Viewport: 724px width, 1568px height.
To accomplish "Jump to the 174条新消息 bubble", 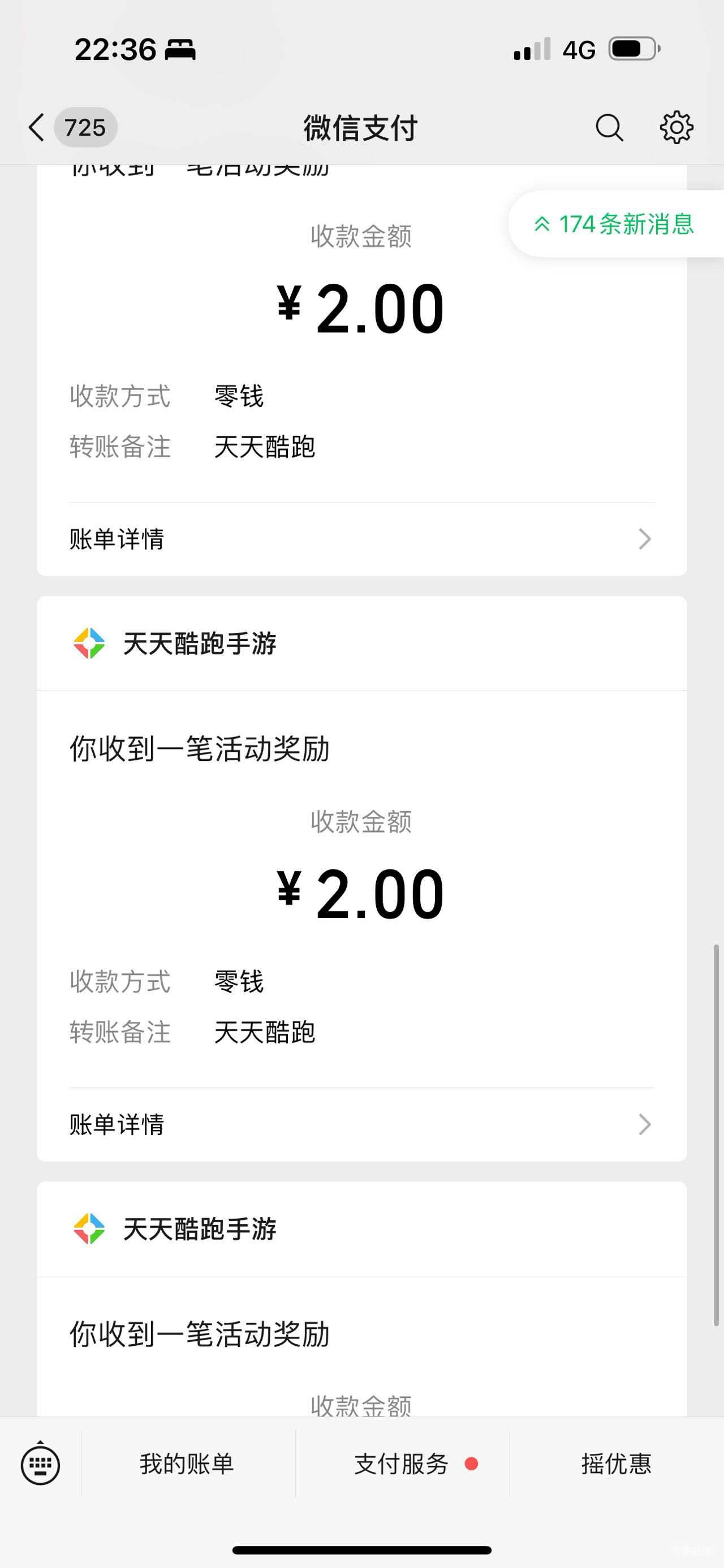I will (x=616, y=224).
